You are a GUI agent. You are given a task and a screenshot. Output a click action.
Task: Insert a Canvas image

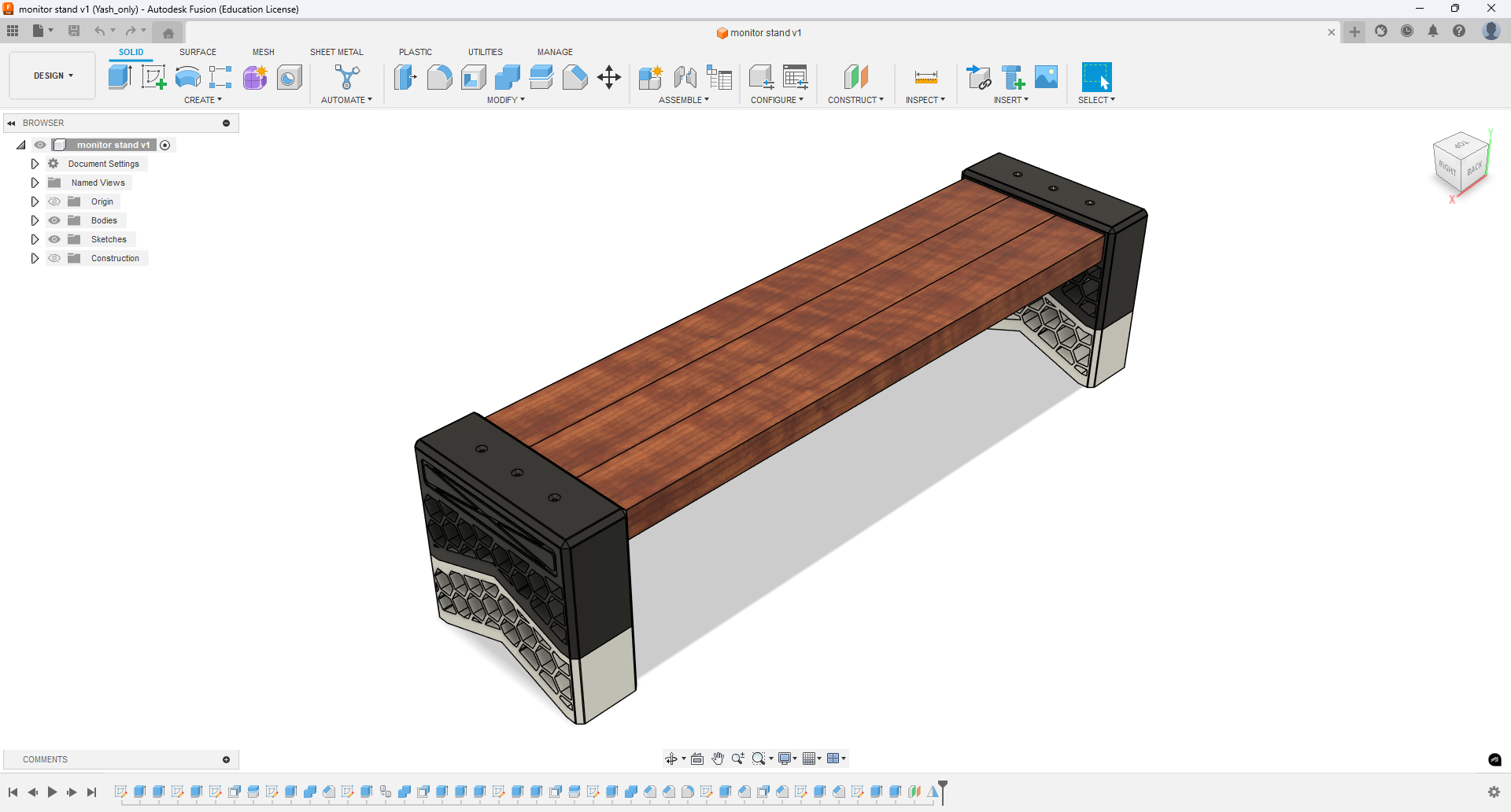tap(1046, 77)
